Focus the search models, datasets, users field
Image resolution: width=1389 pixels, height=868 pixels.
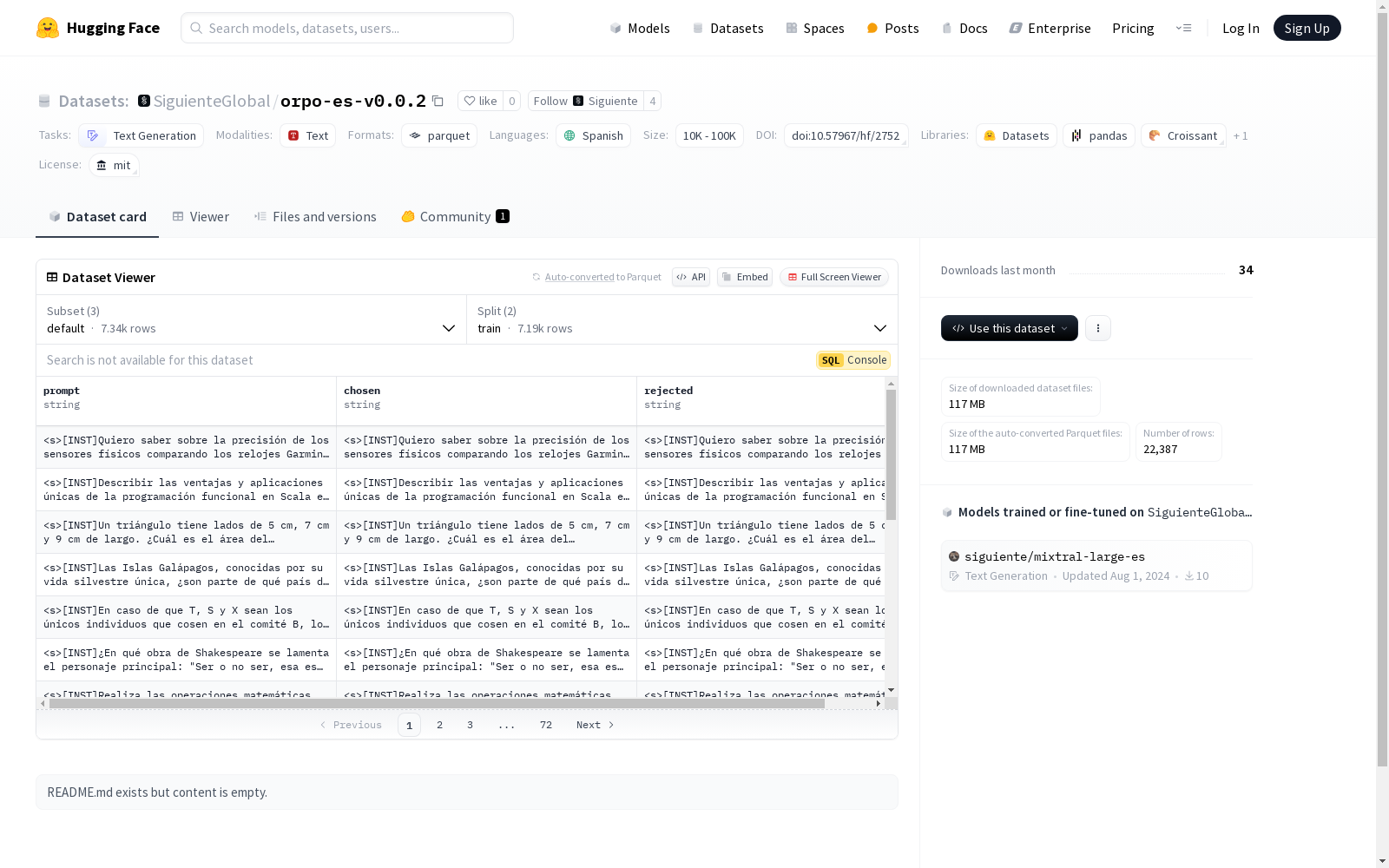point(347,28)
